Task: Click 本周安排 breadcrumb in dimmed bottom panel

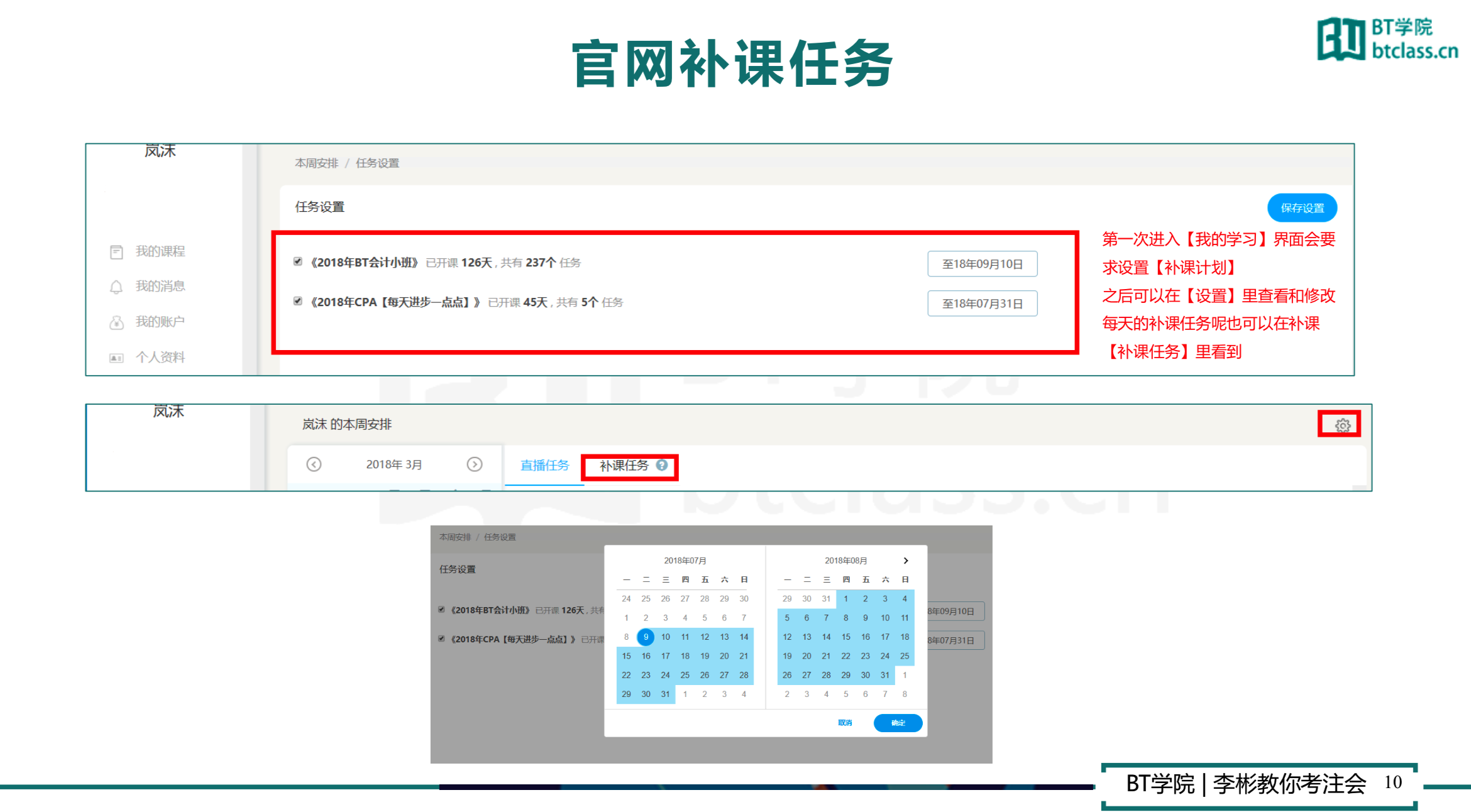Action: 455,537
